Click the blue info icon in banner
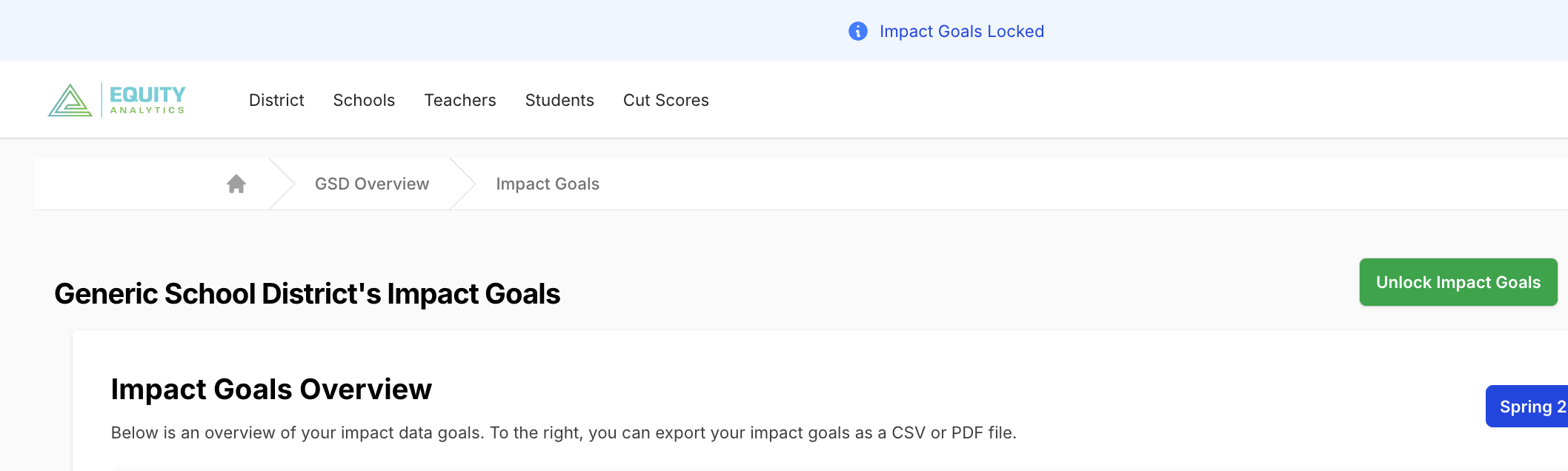1568x471 pixels. (857, 31)
